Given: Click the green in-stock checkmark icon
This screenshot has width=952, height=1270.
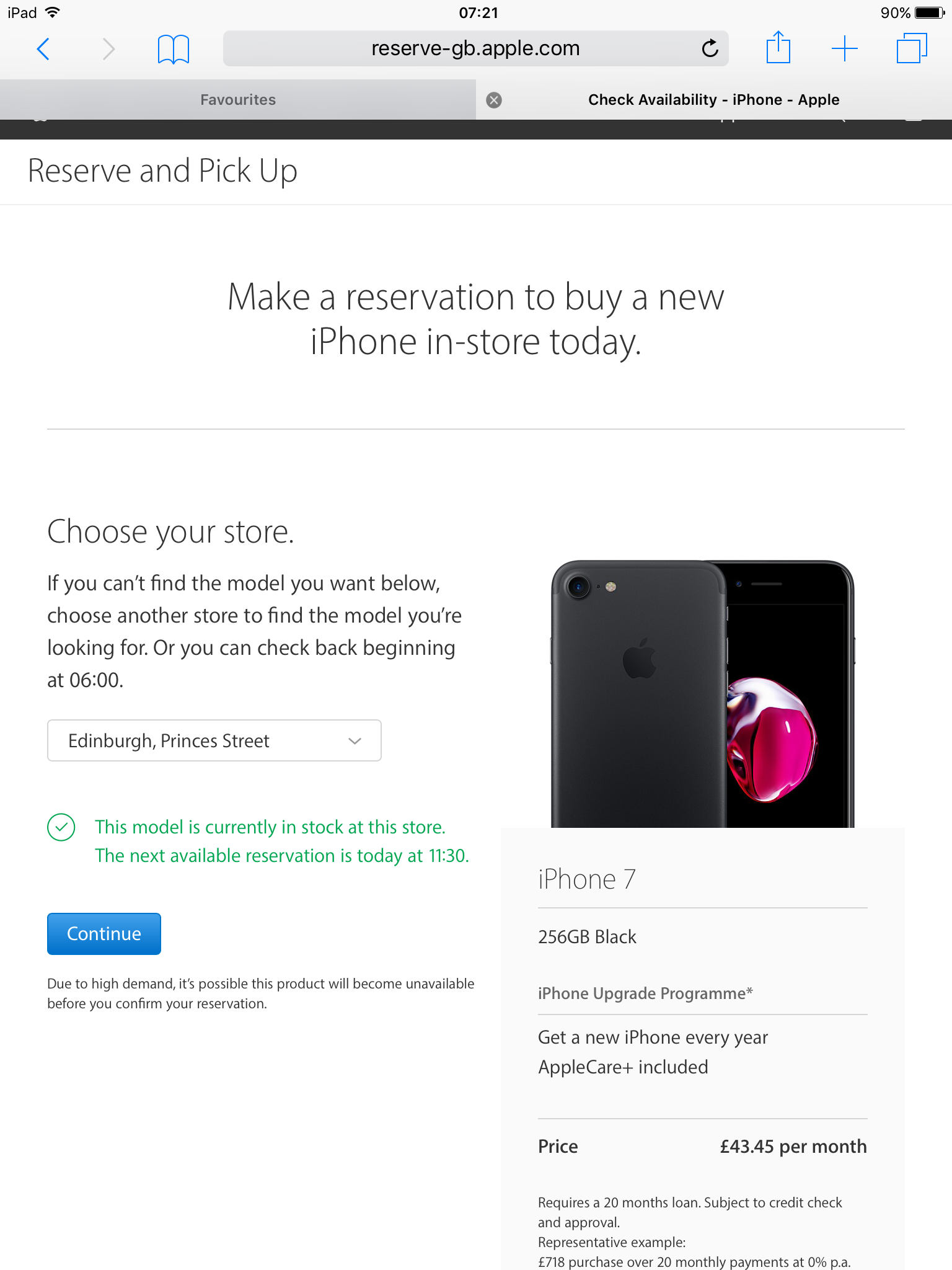Looking at the screenshot, I should click(x=61, y=827).
